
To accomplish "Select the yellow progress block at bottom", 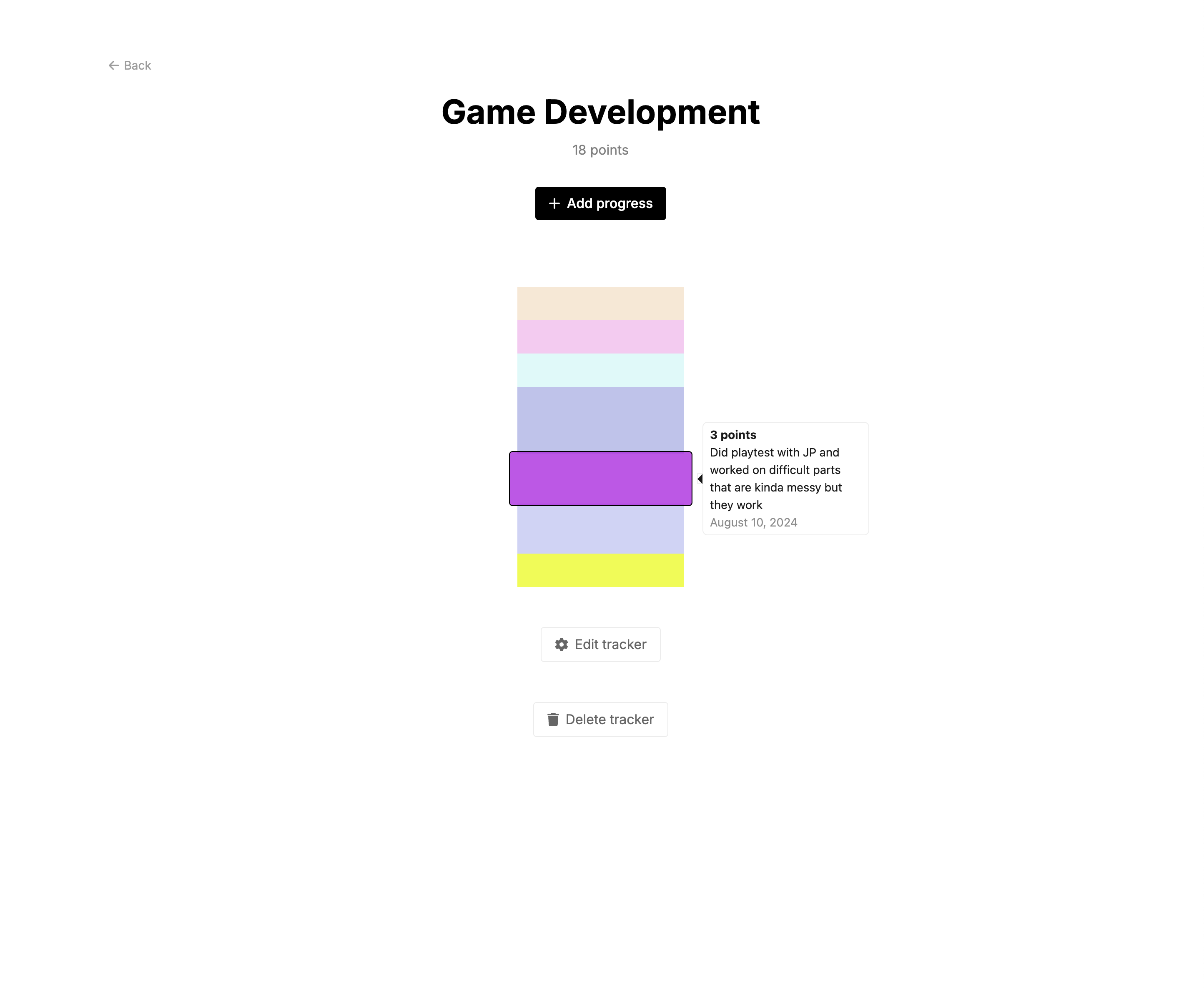I will point(600,570).
